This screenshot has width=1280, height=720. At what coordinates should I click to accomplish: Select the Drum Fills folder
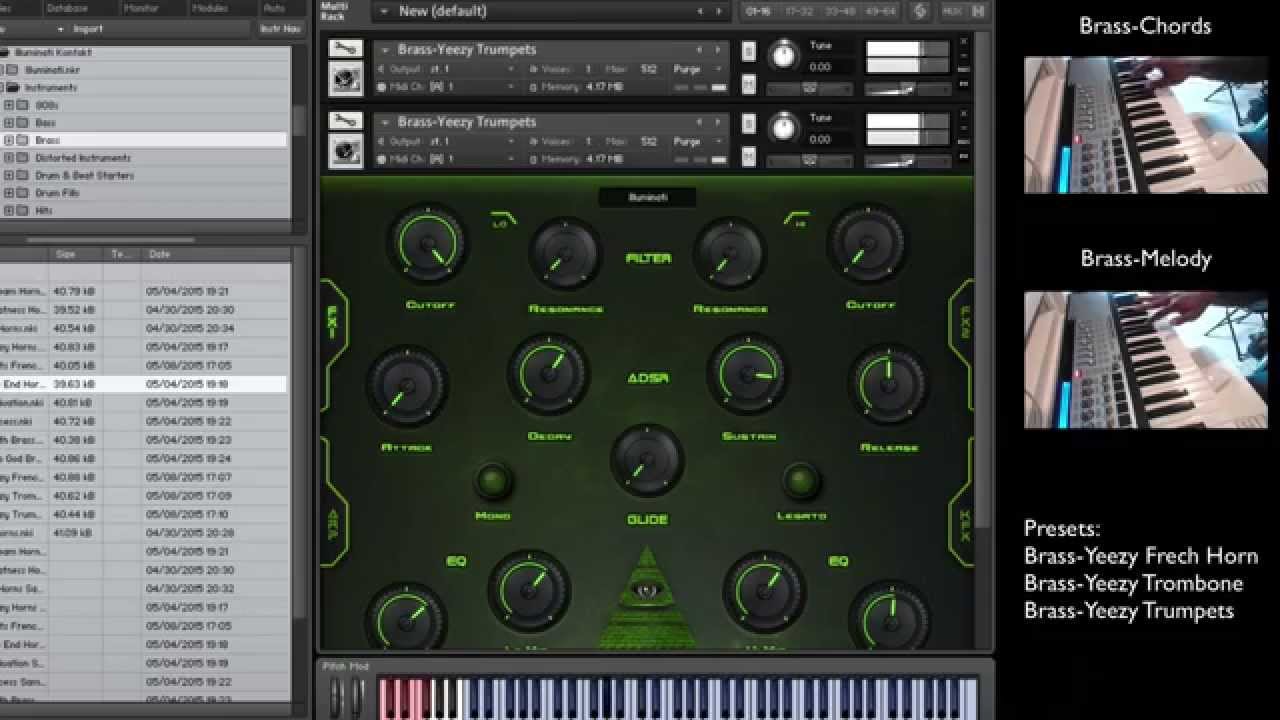coord(57,193)
